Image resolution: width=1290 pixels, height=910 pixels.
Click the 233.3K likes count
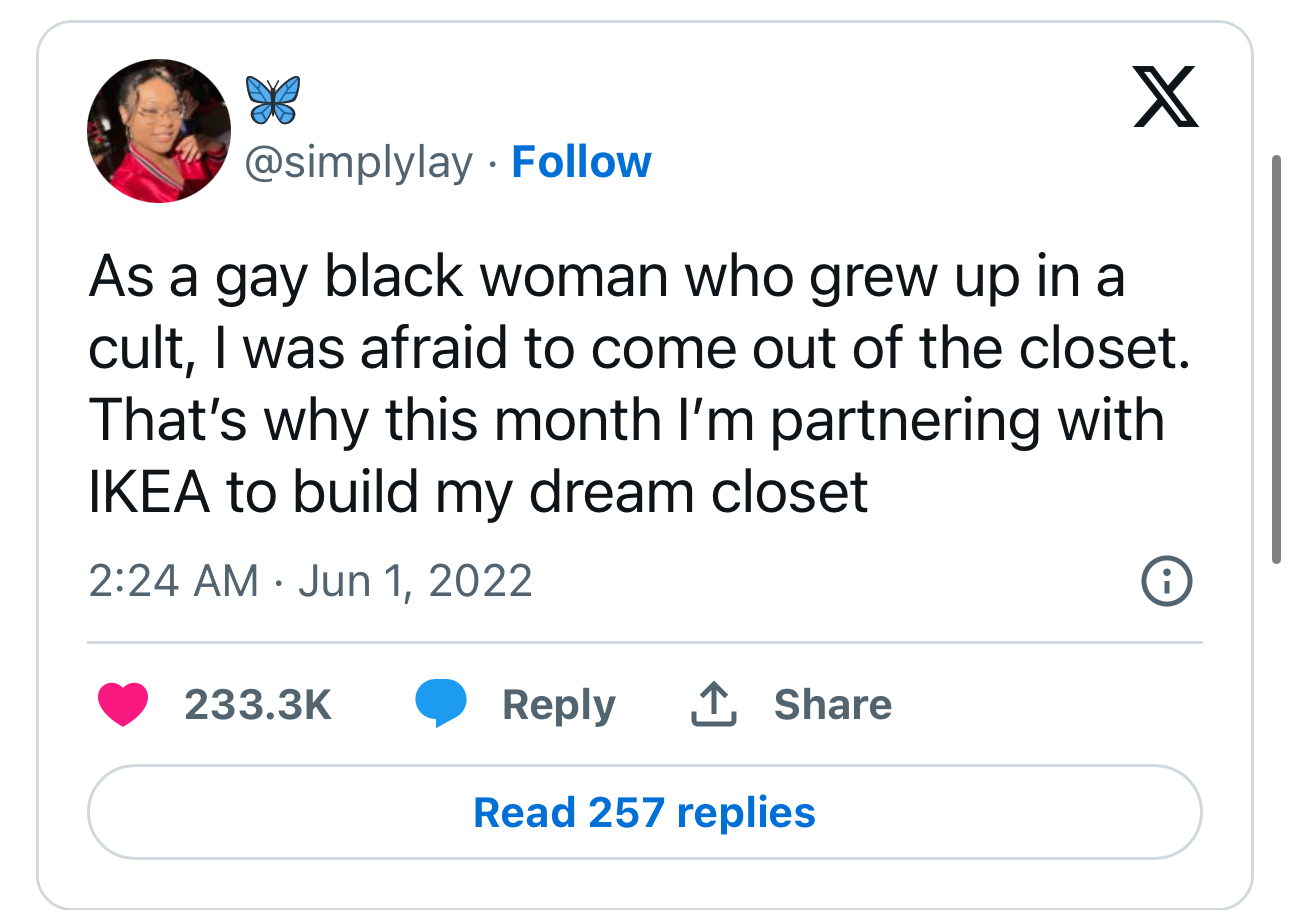point(258,705)
